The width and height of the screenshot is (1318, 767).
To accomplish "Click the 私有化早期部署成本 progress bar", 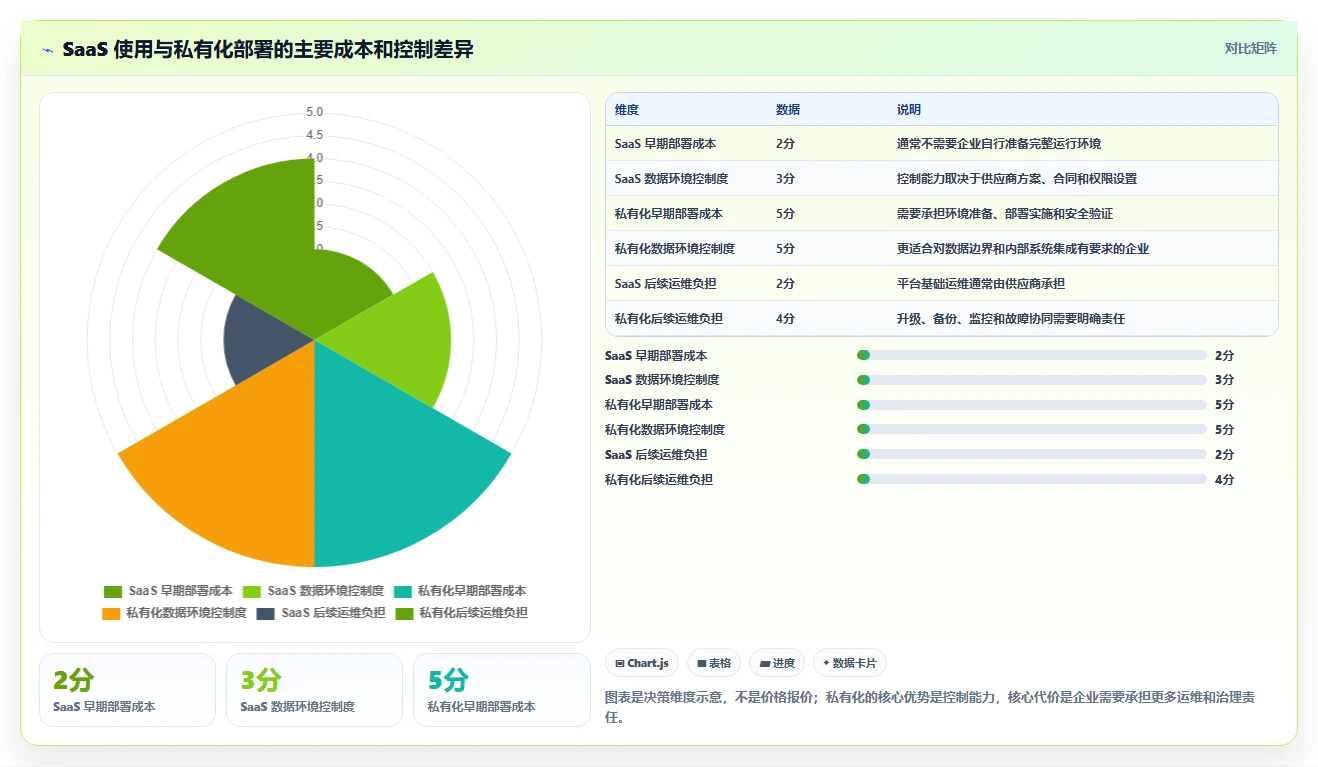I will click(1031, 405).
